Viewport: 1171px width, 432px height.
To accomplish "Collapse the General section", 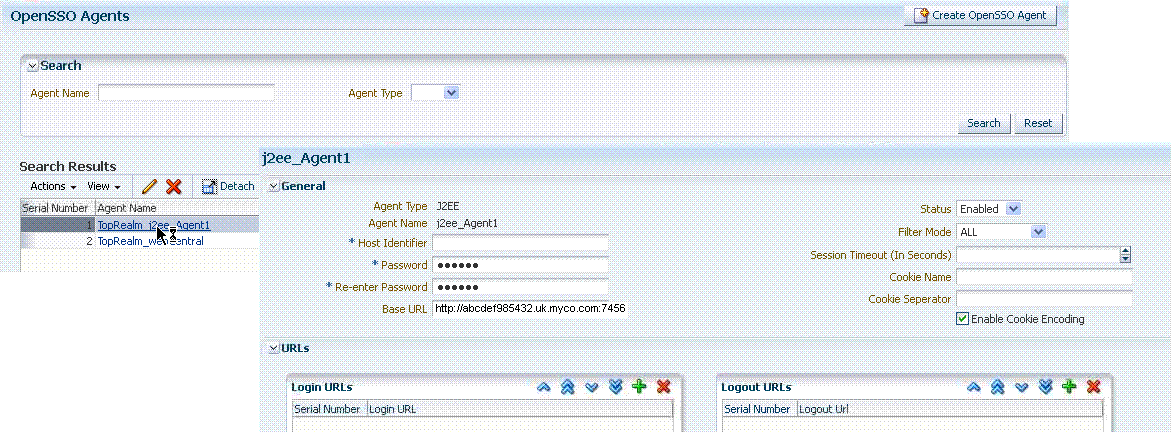I will pos(273,186).
